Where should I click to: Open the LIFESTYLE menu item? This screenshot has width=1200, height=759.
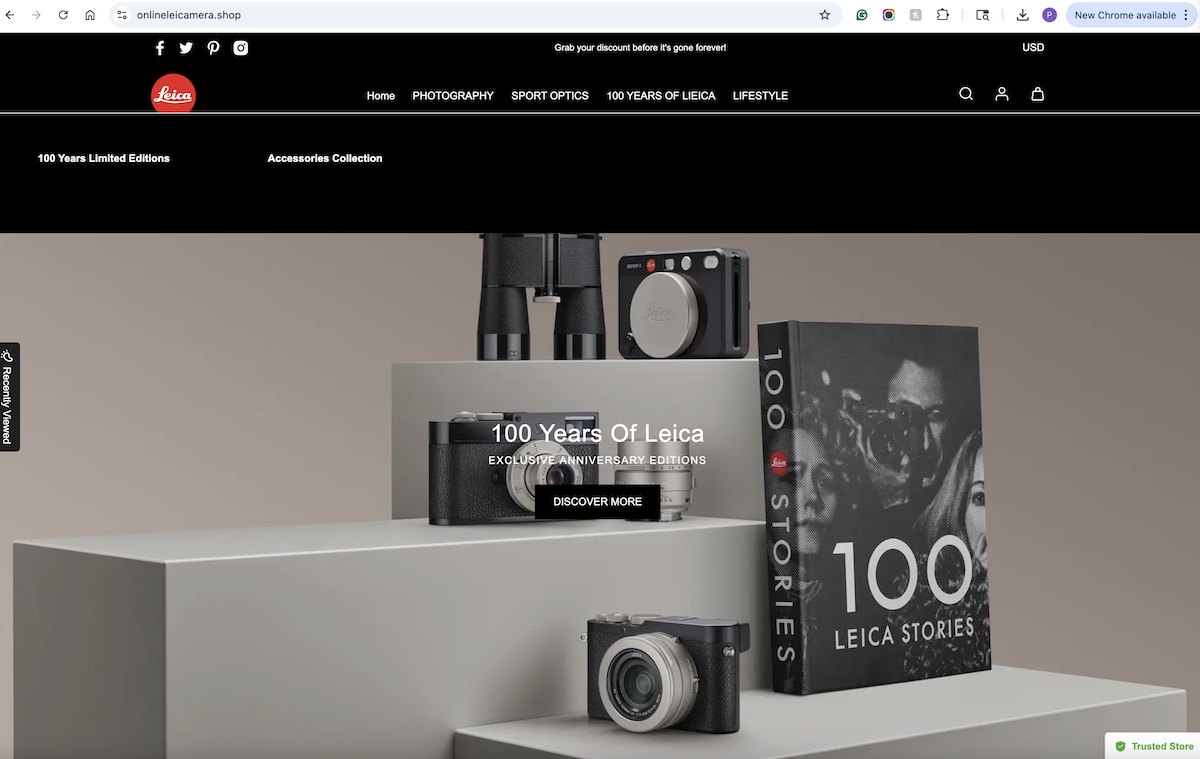click(x=760, y=96)
